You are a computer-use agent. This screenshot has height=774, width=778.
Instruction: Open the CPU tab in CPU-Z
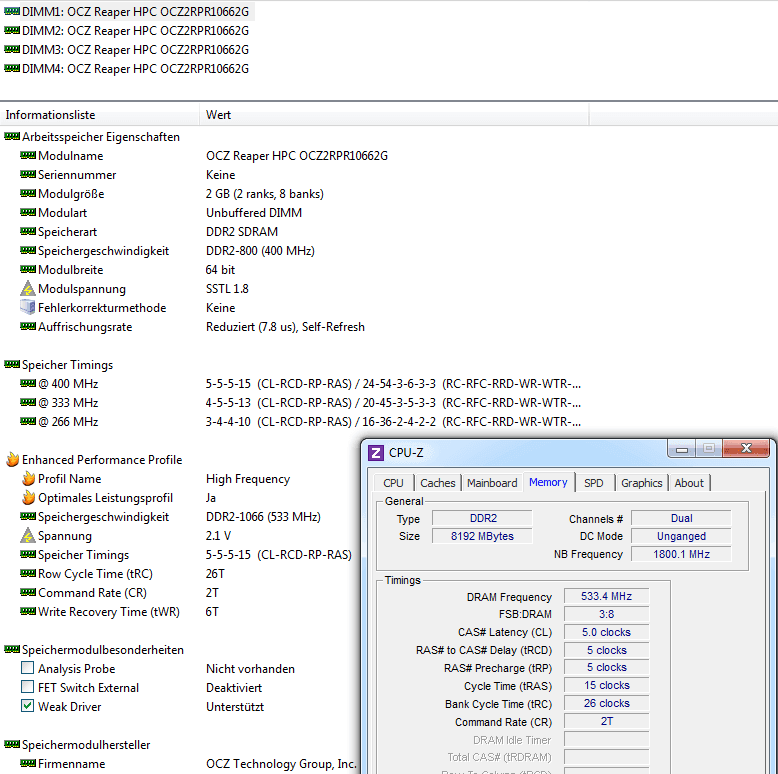pos(393,483)
